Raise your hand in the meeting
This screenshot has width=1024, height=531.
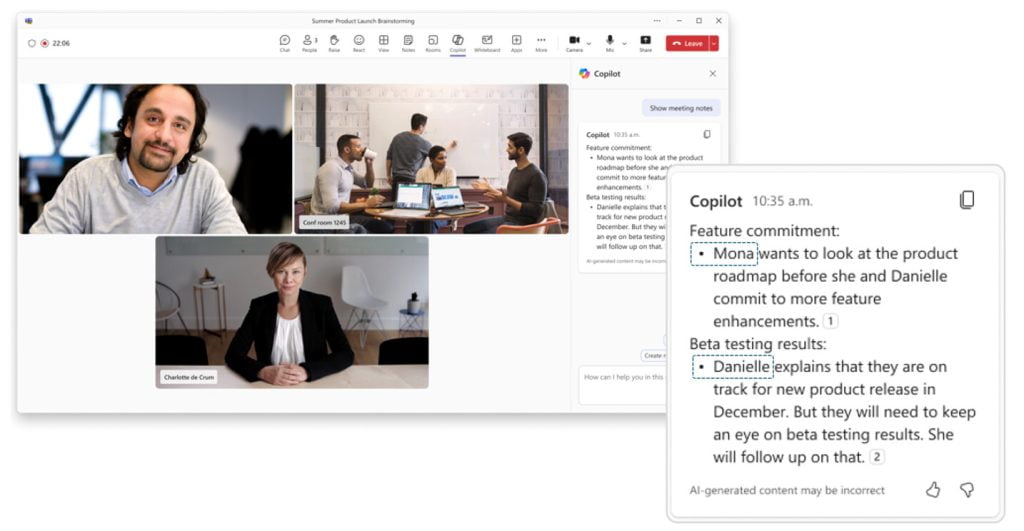click(x=334, y=42)
